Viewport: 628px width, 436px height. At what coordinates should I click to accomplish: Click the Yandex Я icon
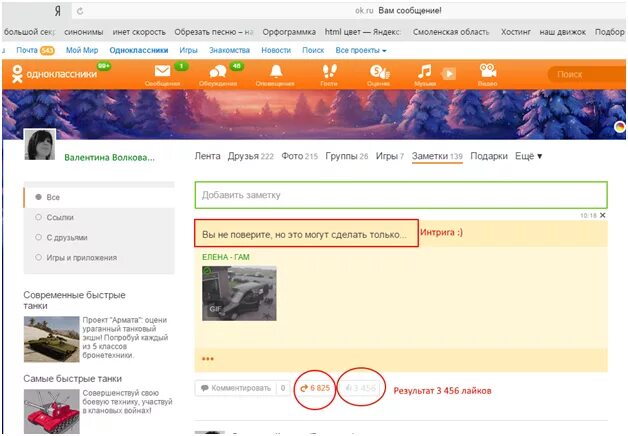[58, 11]
